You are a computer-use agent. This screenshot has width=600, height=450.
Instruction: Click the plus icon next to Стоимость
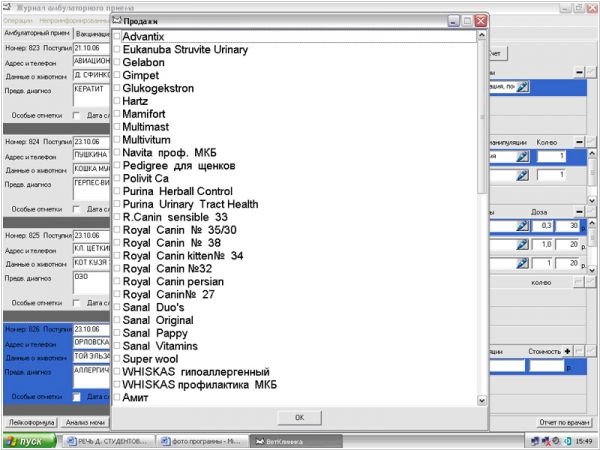[x=567, y=351]
